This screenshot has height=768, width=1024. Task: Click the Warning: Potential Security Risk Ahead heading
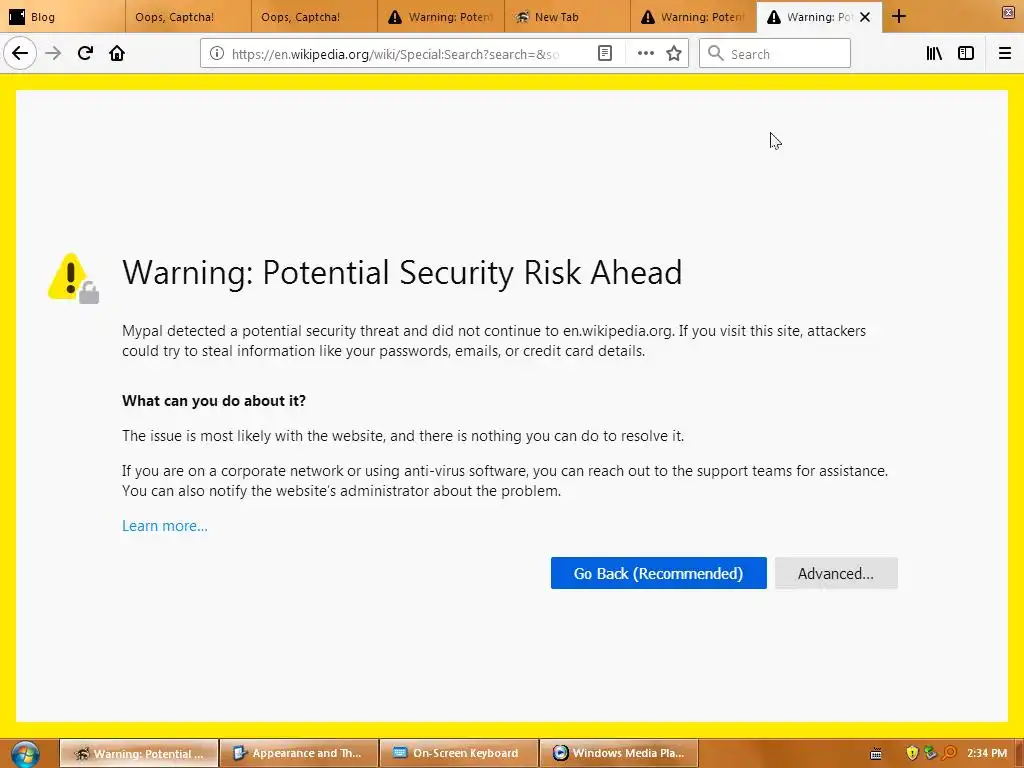click(x=402, y=272)
